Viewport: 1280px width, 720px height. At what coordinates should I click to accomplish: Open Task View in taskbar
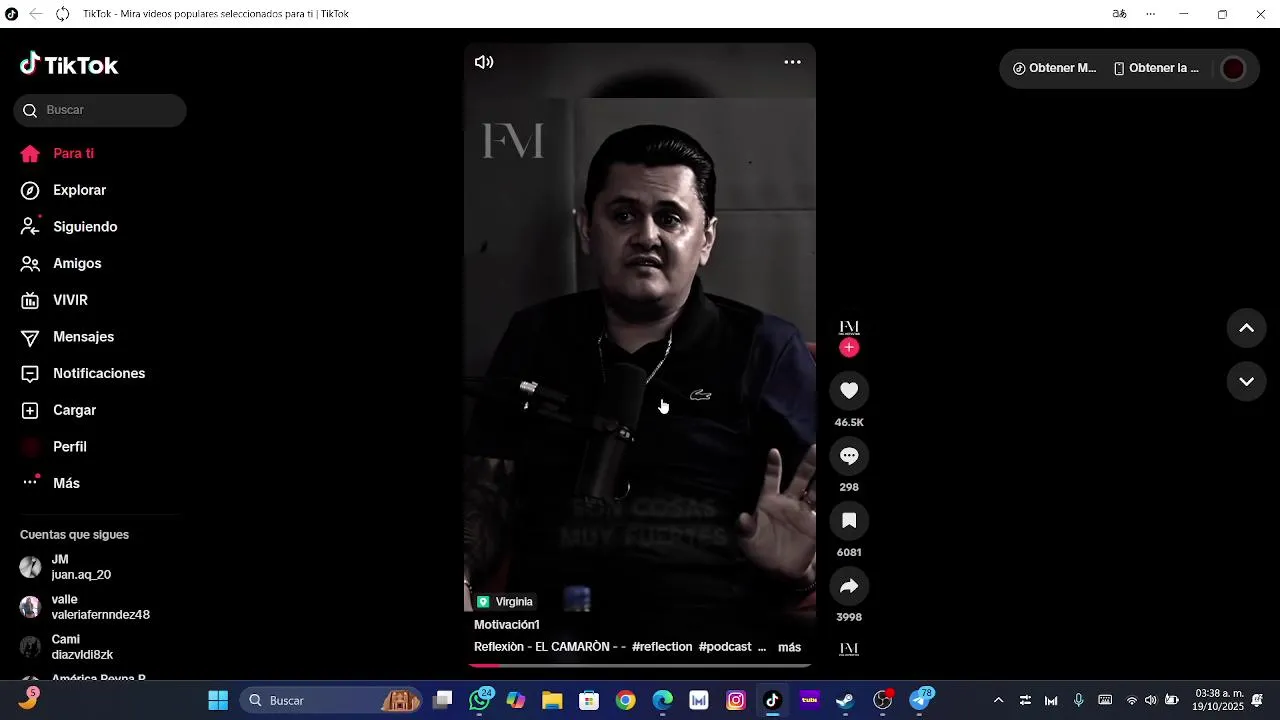click(443, 700)
